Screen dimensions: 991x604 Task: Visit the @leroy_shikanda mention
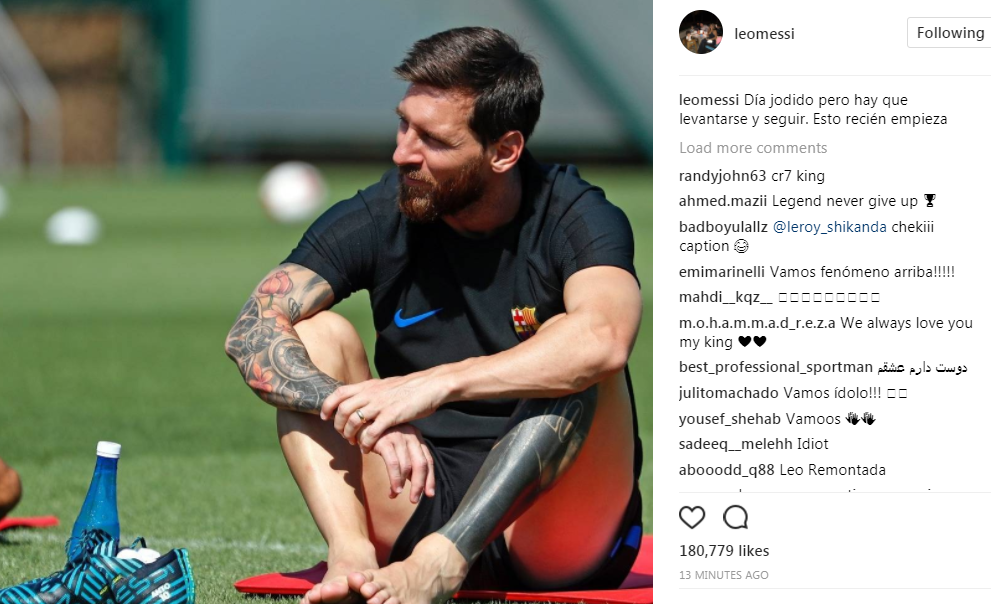point(829,227)
